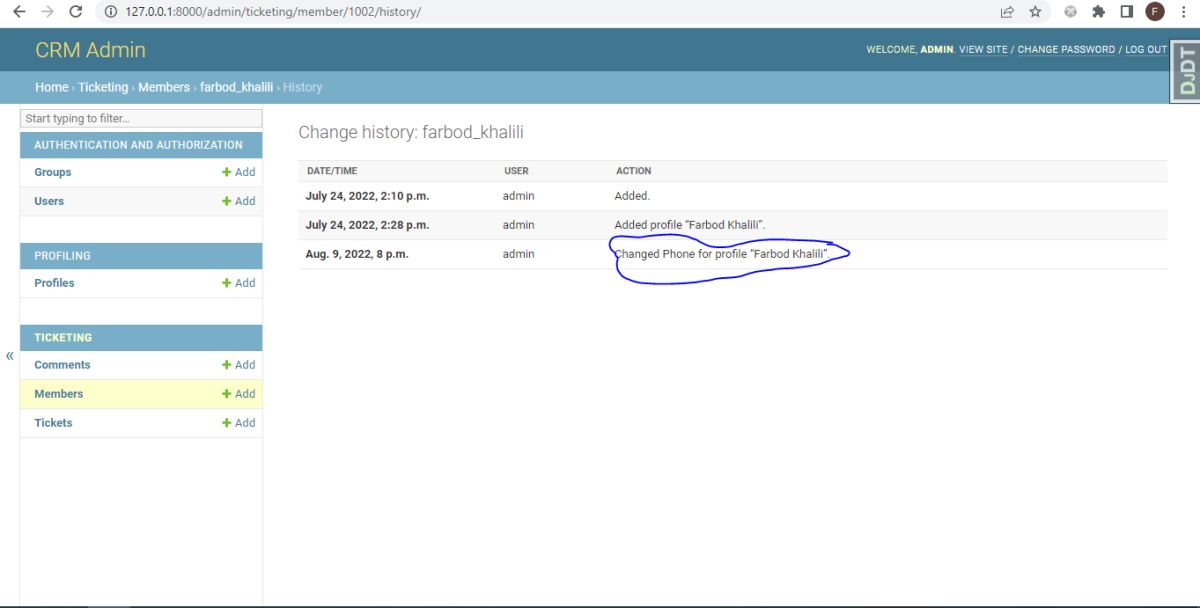Select 'July 24, 2022, 2:10 p.m.' entry

click(367, 196)
